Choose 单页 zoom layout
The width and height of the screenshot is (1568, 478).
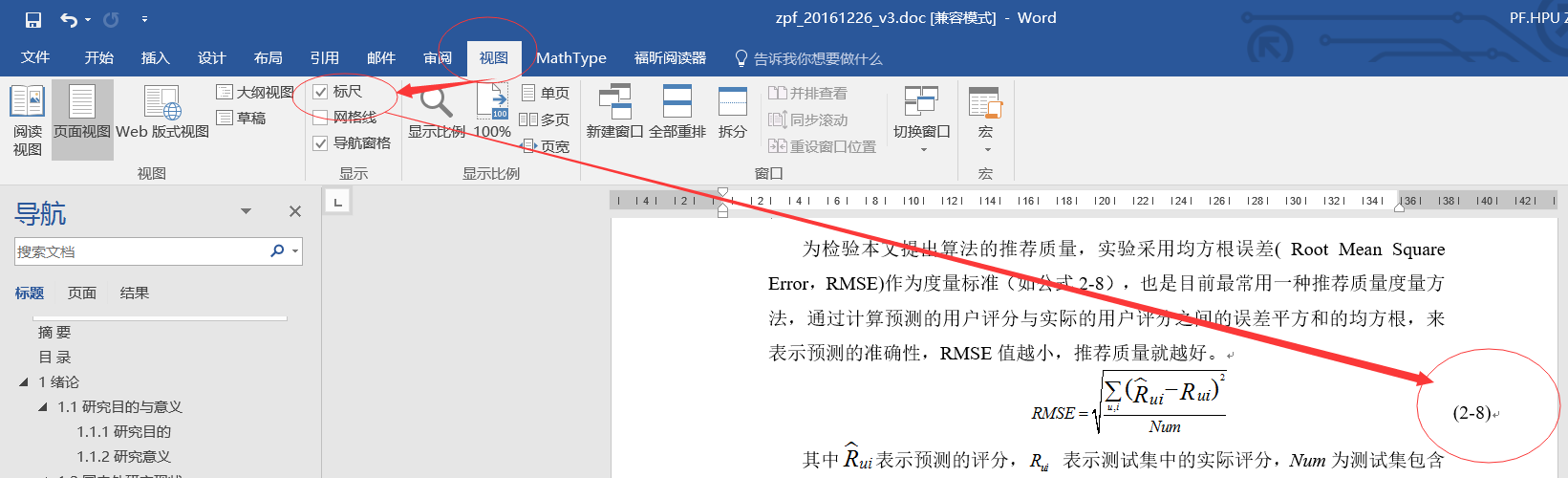[x=546, y=93]
